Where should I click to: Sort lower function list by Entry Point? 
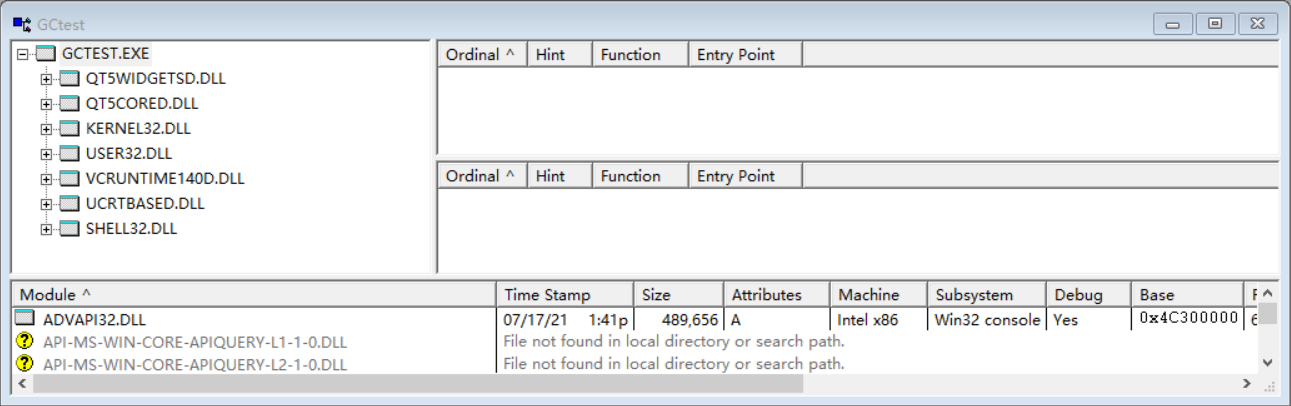tap(745, 176)
